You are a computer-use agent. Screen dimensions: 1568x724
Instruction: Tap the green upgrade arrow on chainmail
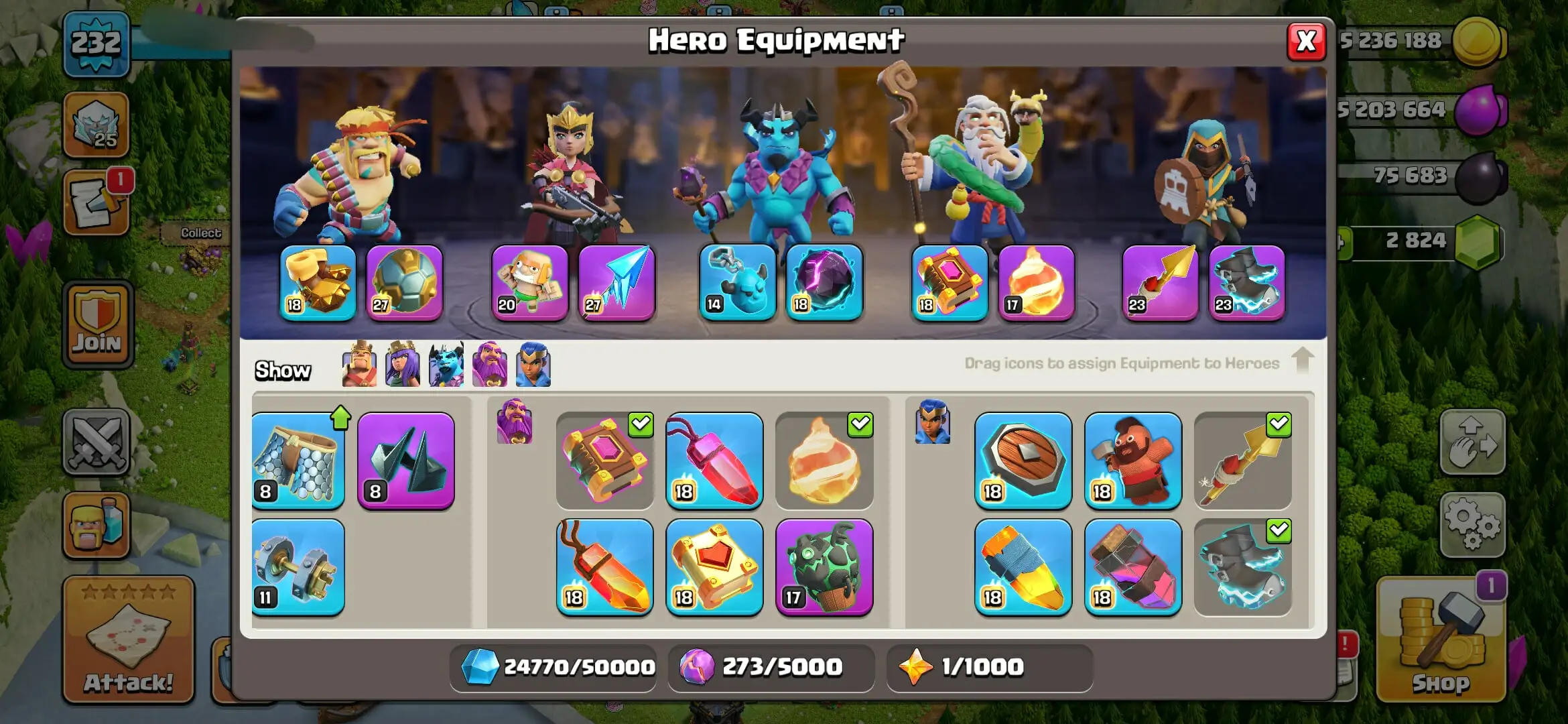point(340,418)
